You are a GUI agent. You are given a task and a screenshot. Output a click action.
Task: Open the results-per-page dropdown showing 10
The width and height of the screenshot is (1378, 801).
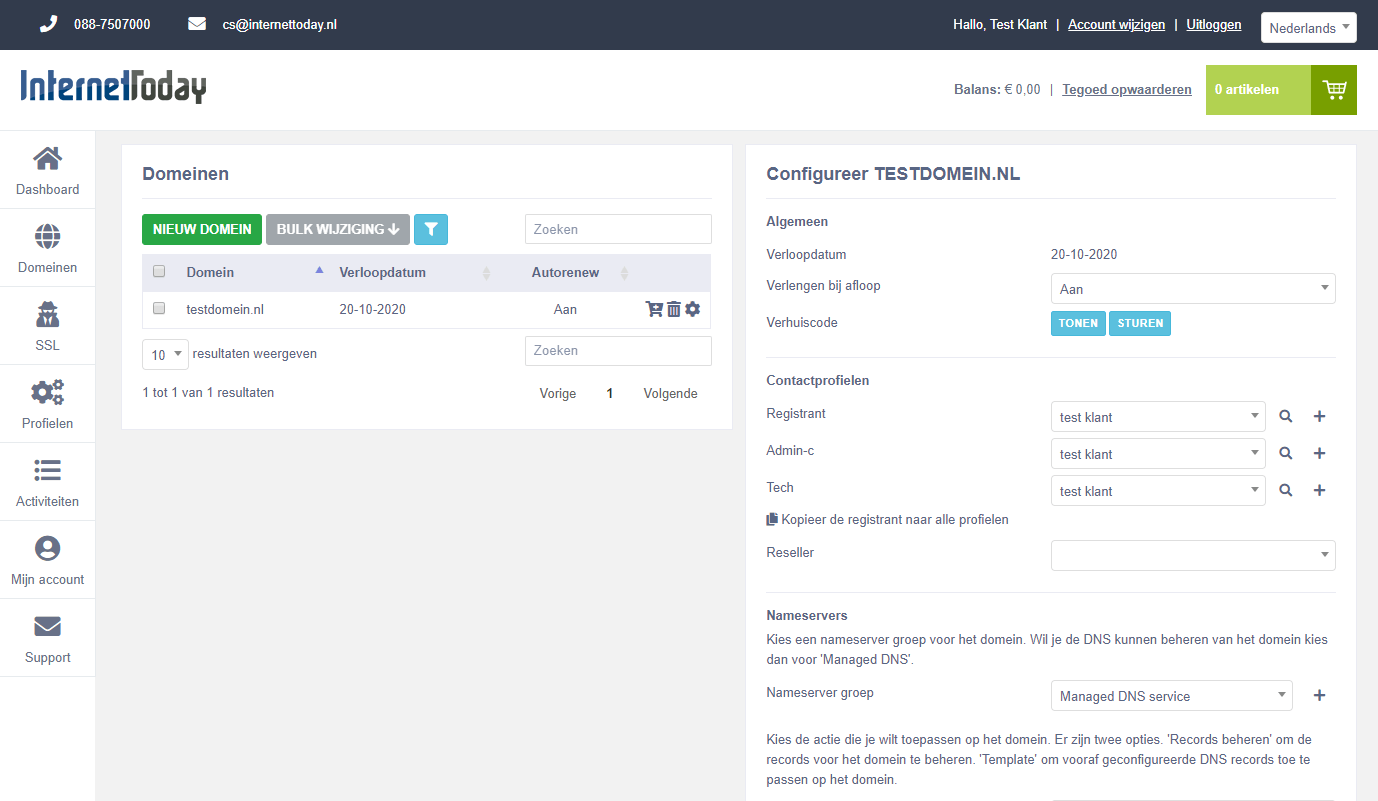(x=165, y=354)
